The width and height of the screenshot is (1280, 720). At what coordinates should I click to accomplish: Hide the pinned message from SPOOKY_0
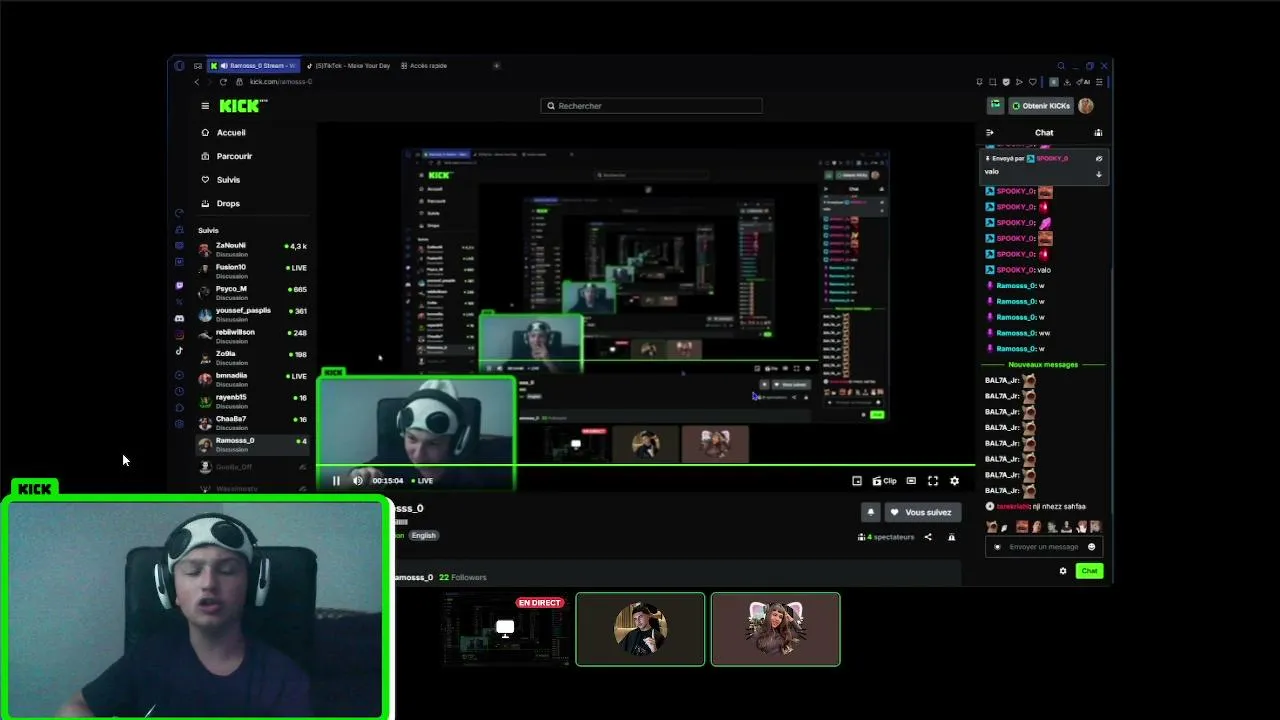1099,158
